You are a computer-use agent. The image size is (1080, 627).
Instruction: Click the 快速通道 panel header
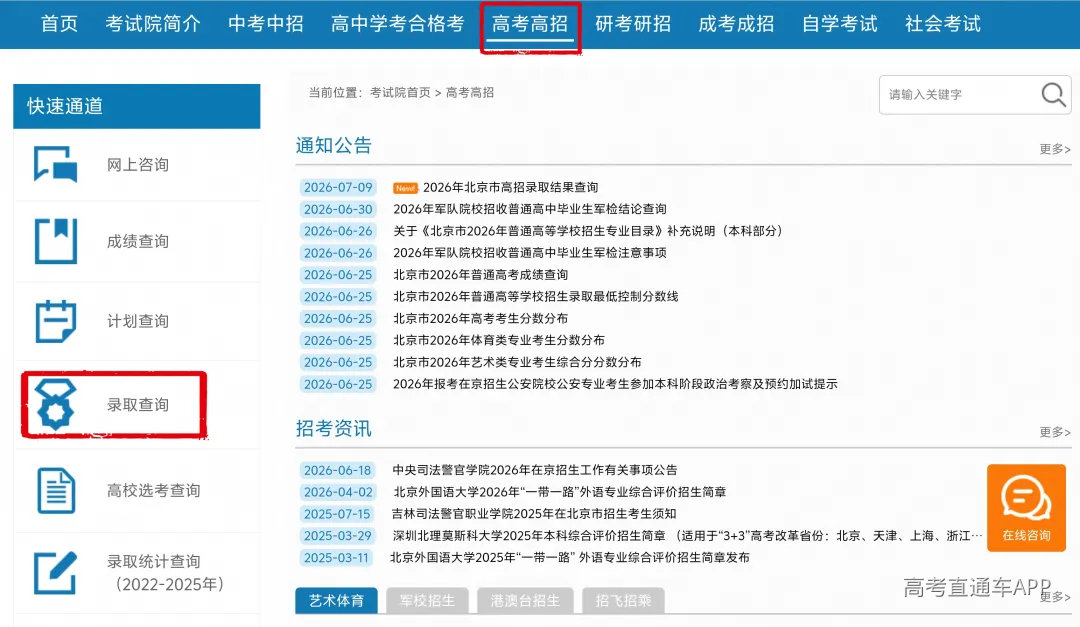pyautogui.click(x=136, y=106)
